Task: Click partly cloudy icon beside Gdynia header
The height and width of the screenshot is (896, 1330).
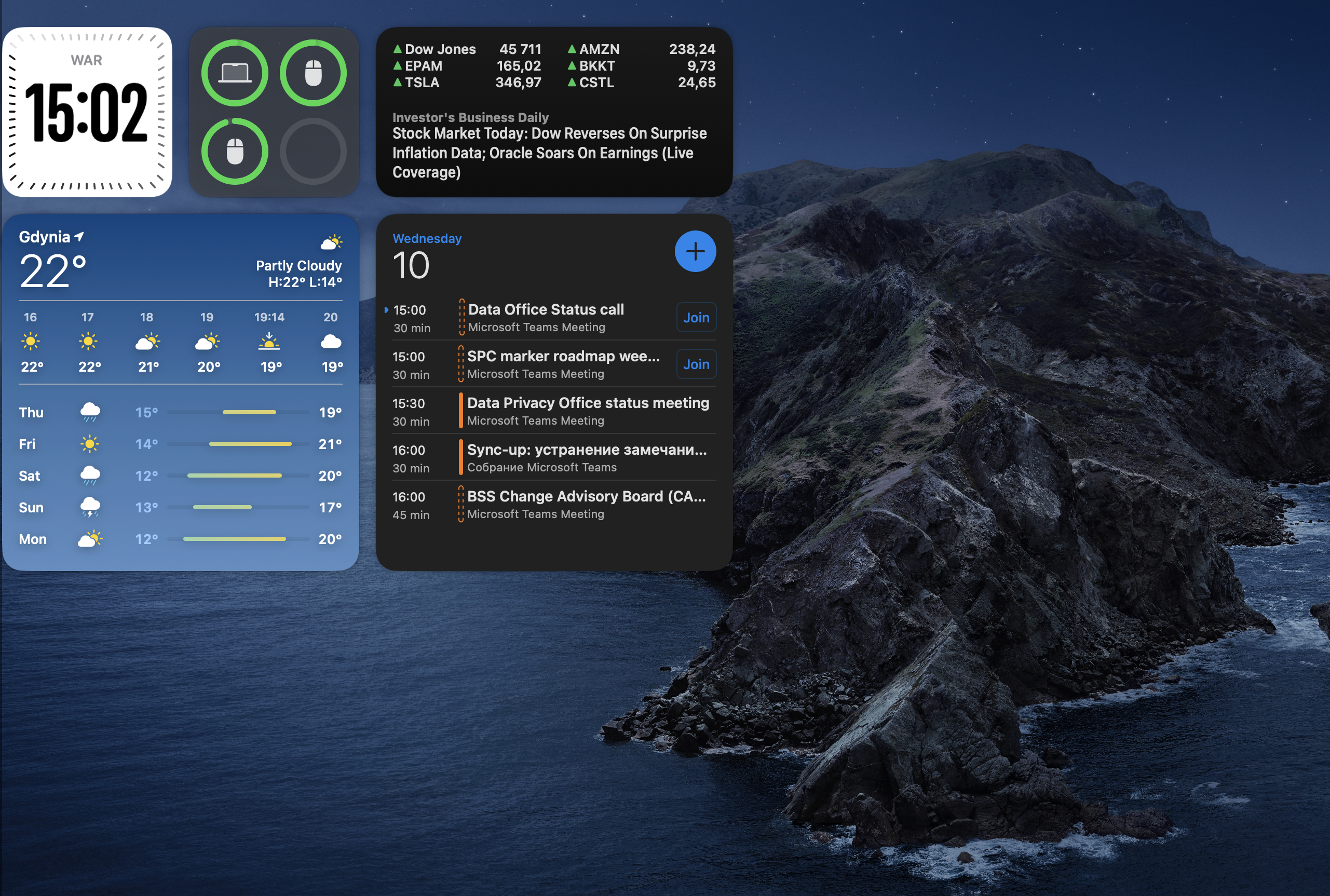Action: (331, 242)
